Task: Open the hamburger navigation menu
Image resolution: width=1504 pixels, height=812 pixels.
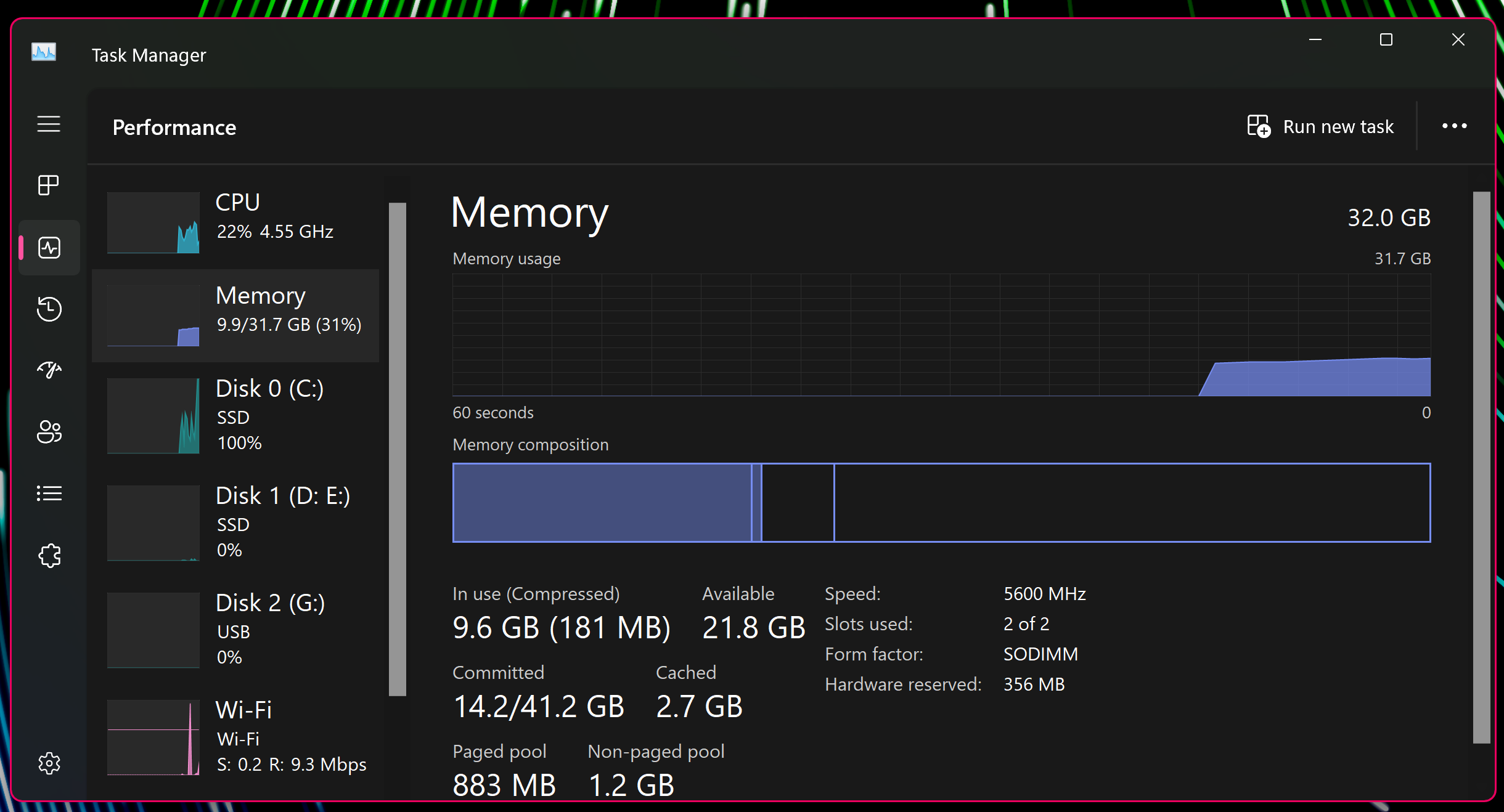Action: coord(49,124)
